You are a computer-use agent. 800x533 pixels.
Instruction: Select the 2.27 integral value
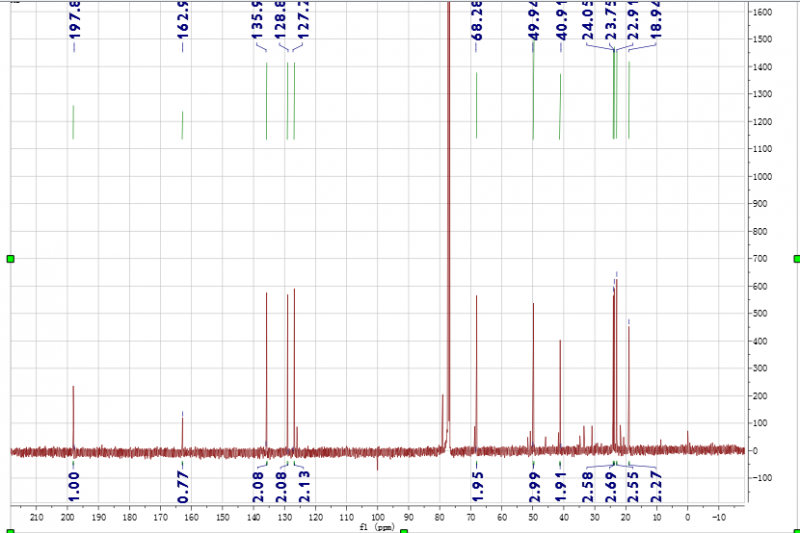tap(656, 487)
